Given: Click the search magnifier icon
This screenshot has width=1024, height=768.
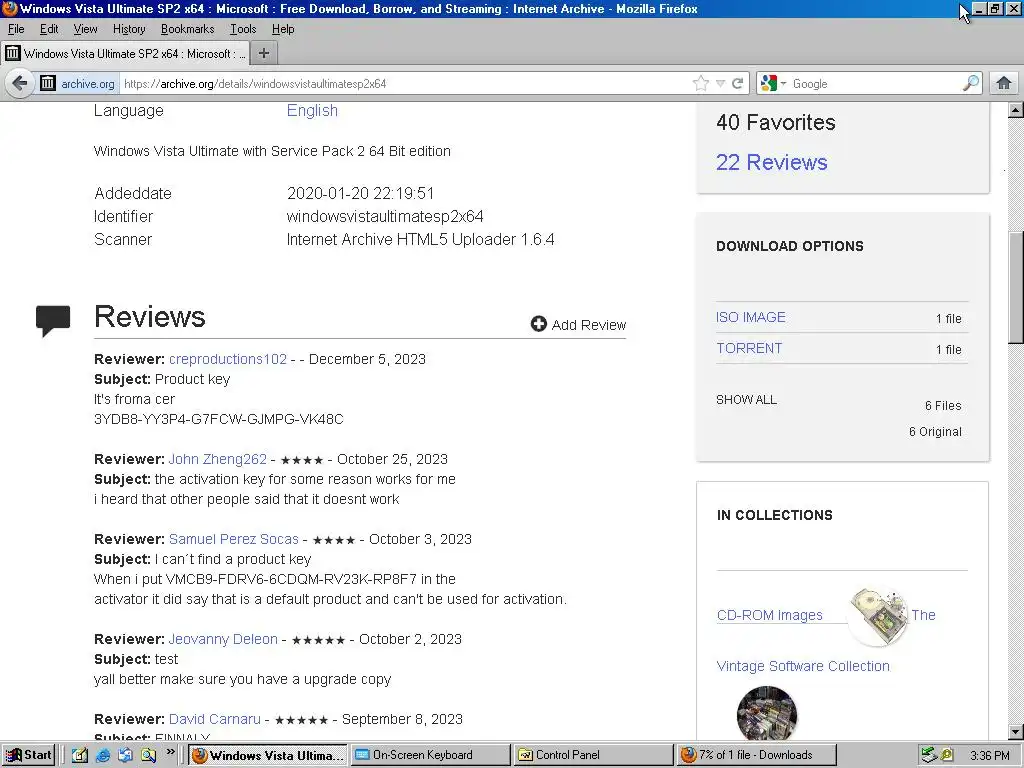Looking at the screenshot, I should [x=971, y=84].
